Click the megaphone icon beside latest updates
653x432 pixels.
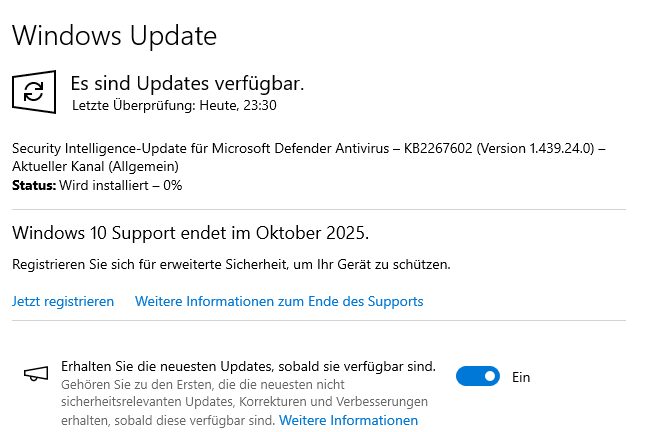tap(36, 374)
